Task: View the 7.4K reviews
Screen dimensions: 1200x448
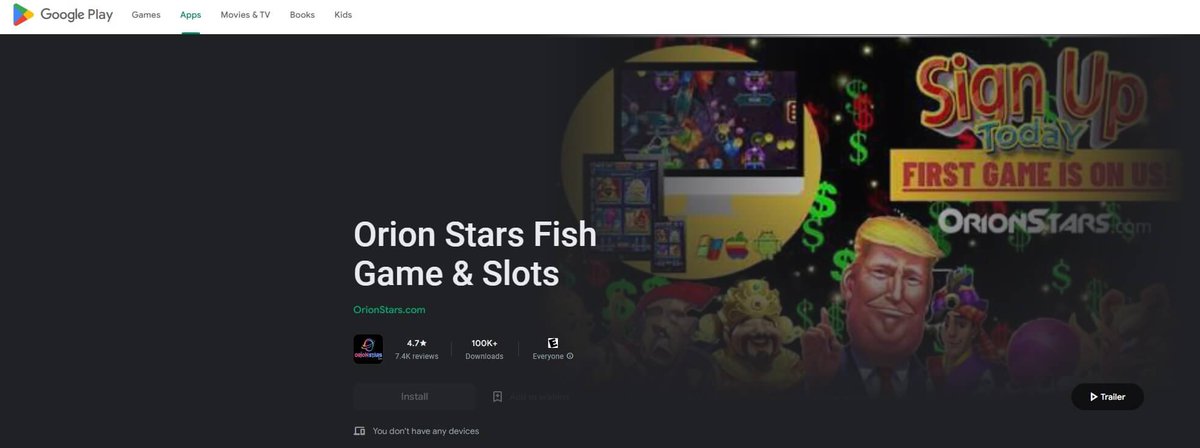Action: 417,356
